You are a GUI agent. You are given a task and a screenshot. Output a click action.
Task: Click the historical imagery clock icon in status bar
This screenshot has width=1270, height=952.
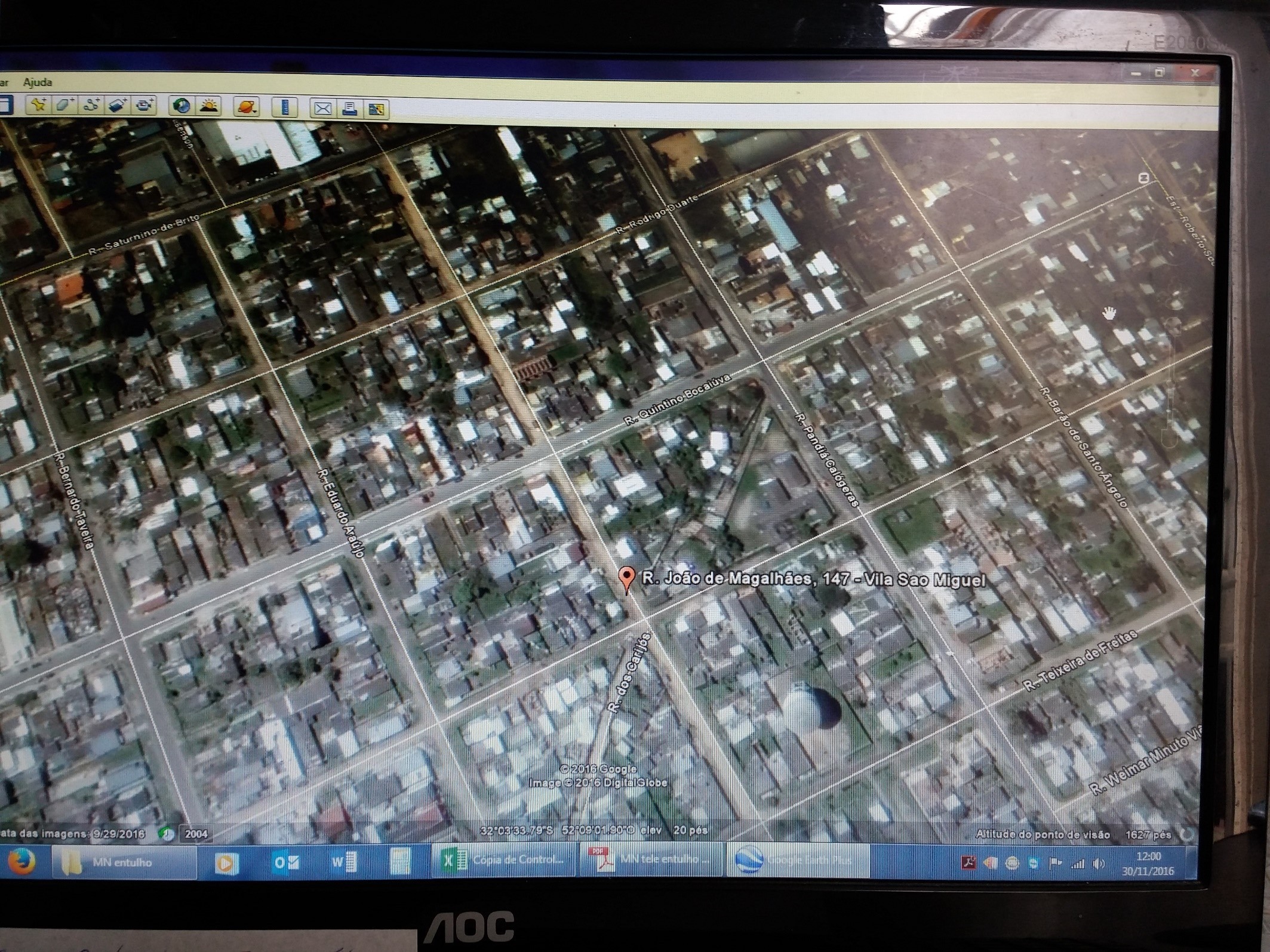[167, 833]
